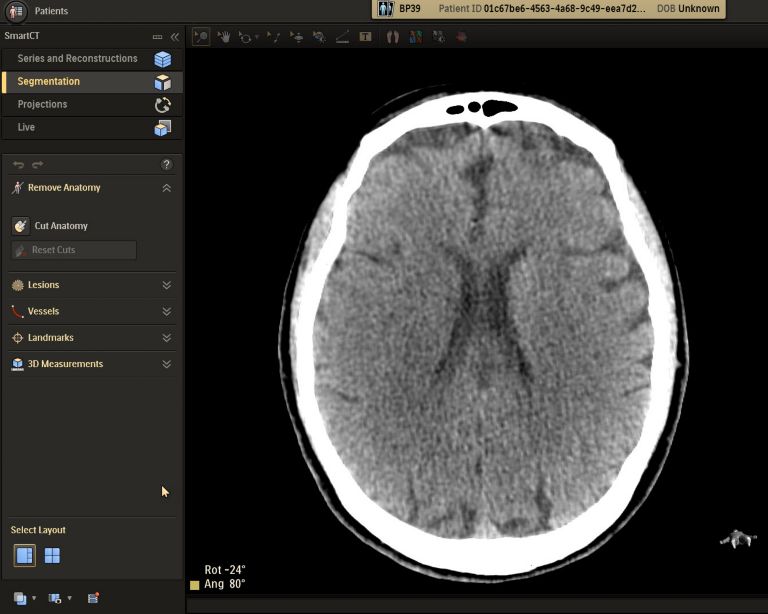Click the red toolbar icon at far right

coord(461,37)
